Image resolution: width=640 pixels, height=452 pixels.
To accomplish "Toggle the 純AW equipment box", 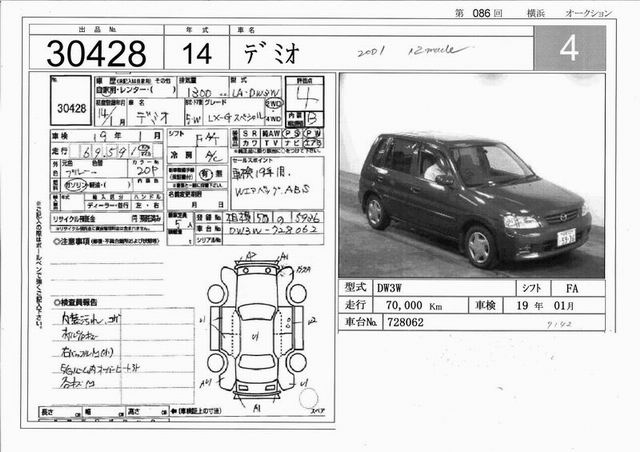I will tap(271, 134).
